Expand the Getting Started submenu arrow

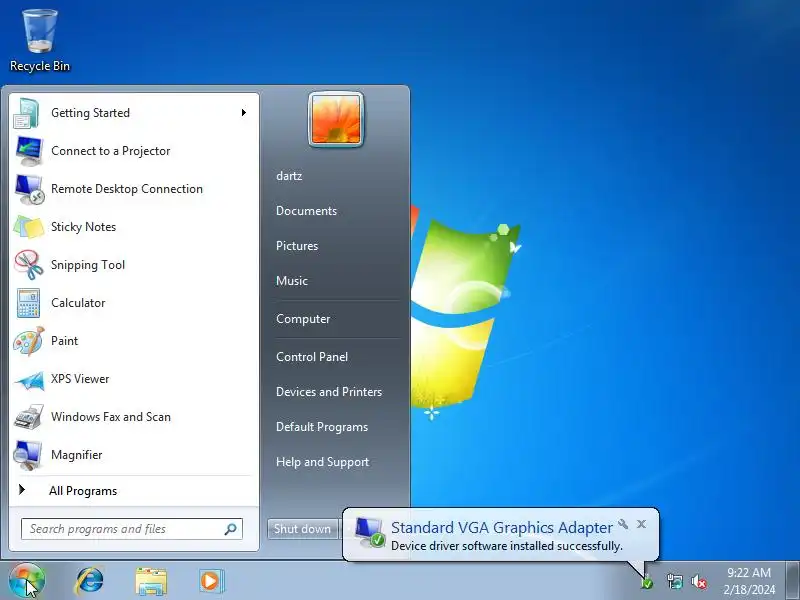coord(244,113)
